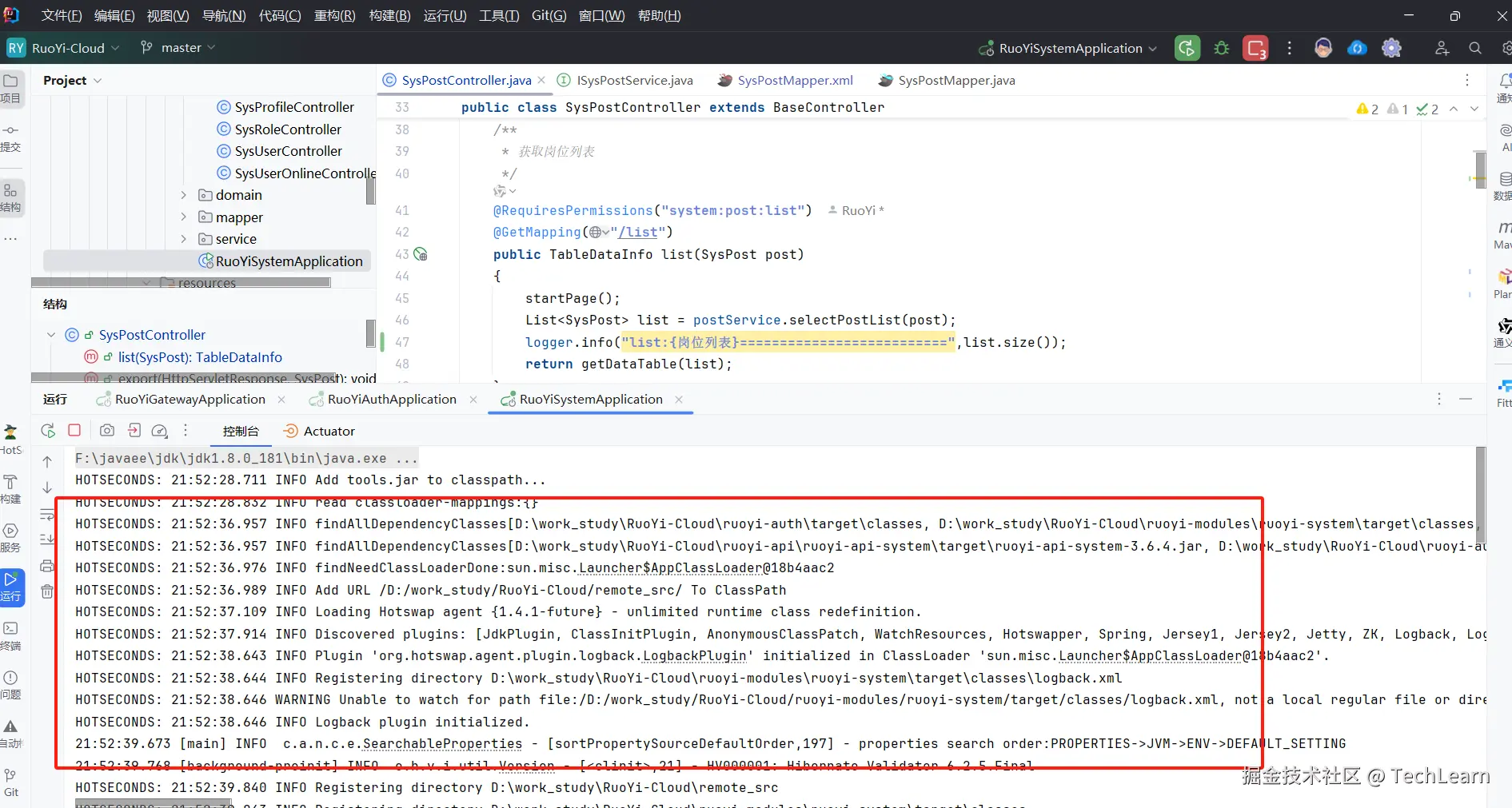1512x808 pixels.
Task: Expand the mapper folder
Action: click(x=184, y=217)
